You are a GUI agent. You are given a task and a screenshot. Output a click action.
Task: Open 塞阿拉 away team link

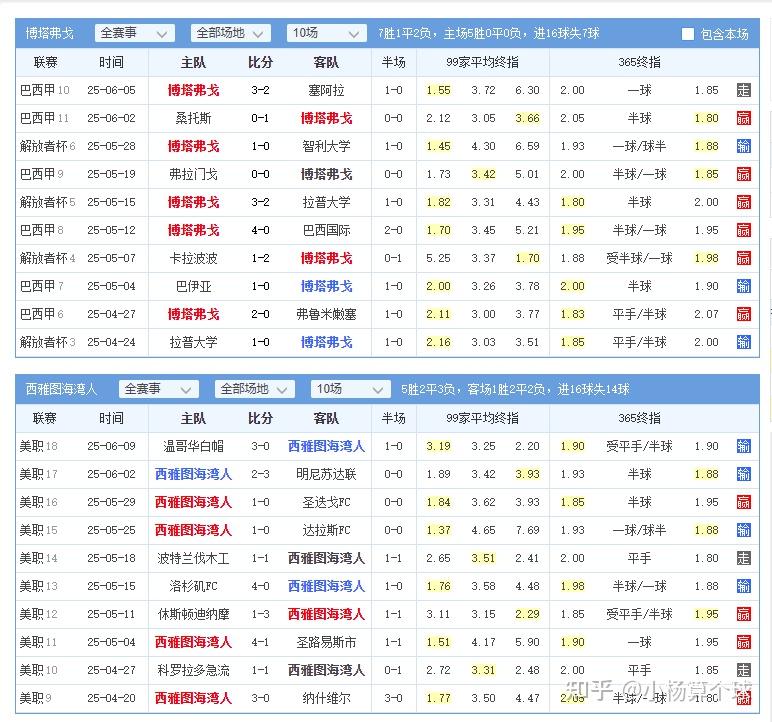click(x=326, y=90)
